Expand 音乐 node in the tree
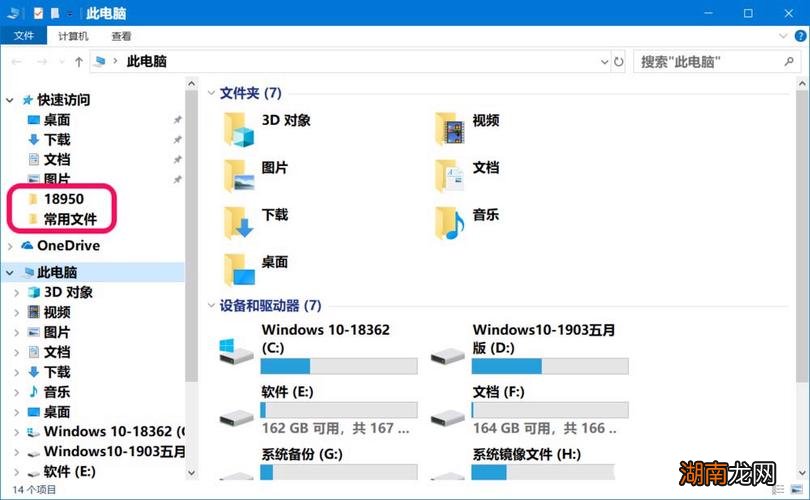Image resolution: width=810 pixels, height=500 pixels. pyautogui.click(x=17, y=393)
